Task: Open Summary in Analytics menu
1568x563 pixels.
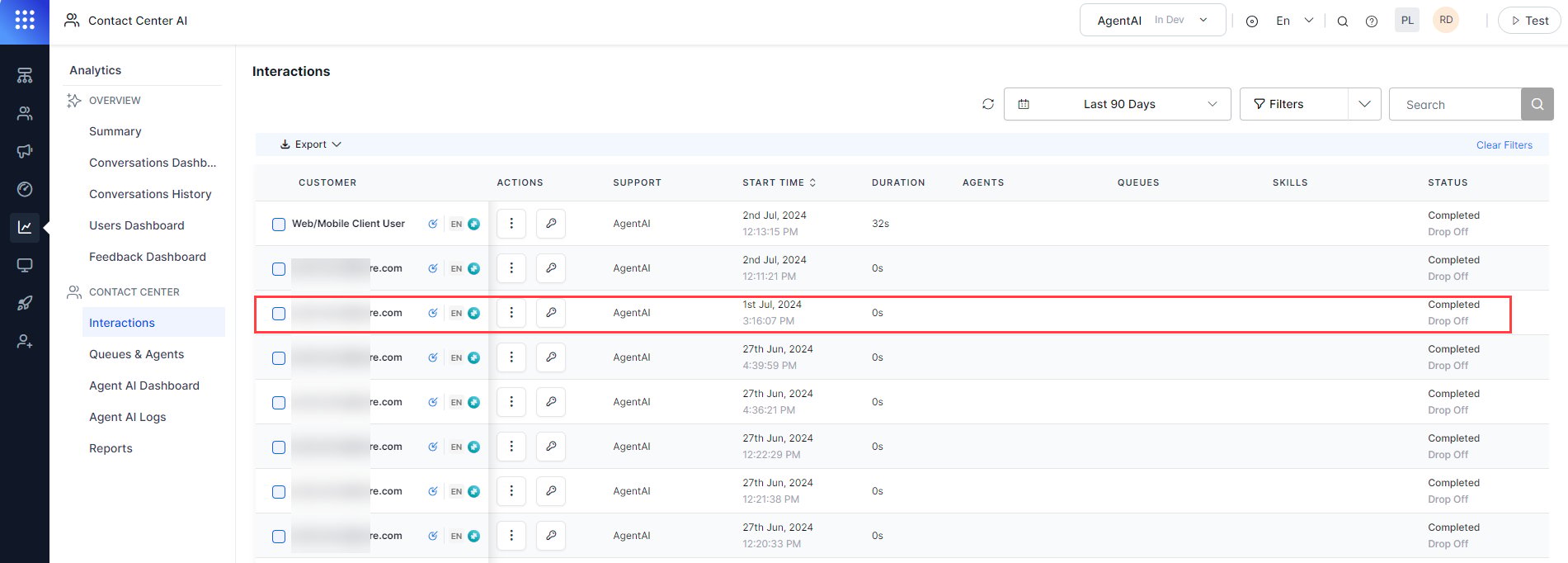Action: point(115,131)
